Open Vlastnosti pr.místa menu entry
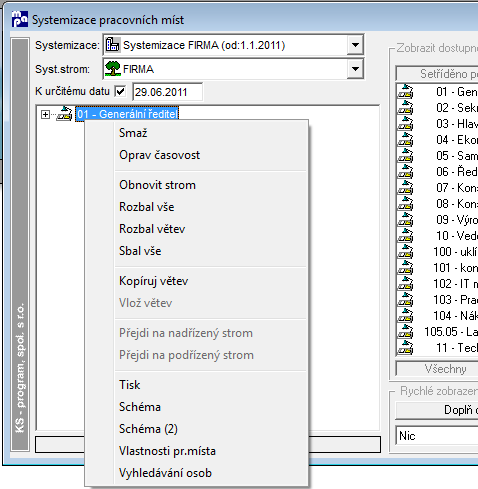478x489 pixels. coord(211,451)
